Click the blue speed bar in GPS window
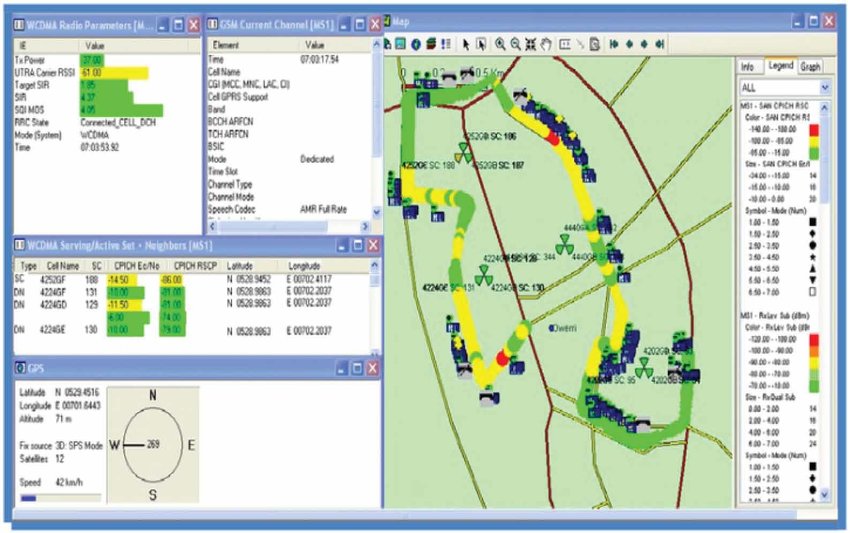The height and width of the screenshot is (533, 850). point(28,498)
